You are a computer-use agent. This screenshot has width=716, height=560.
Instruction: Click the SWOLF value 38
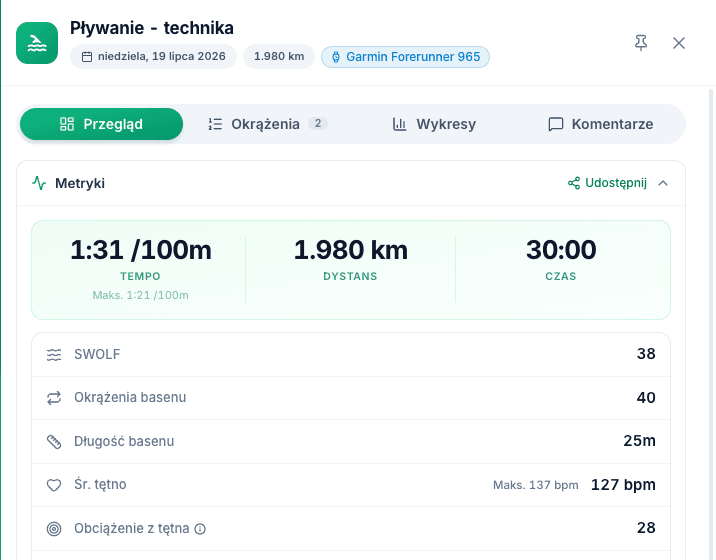[646, 354]
